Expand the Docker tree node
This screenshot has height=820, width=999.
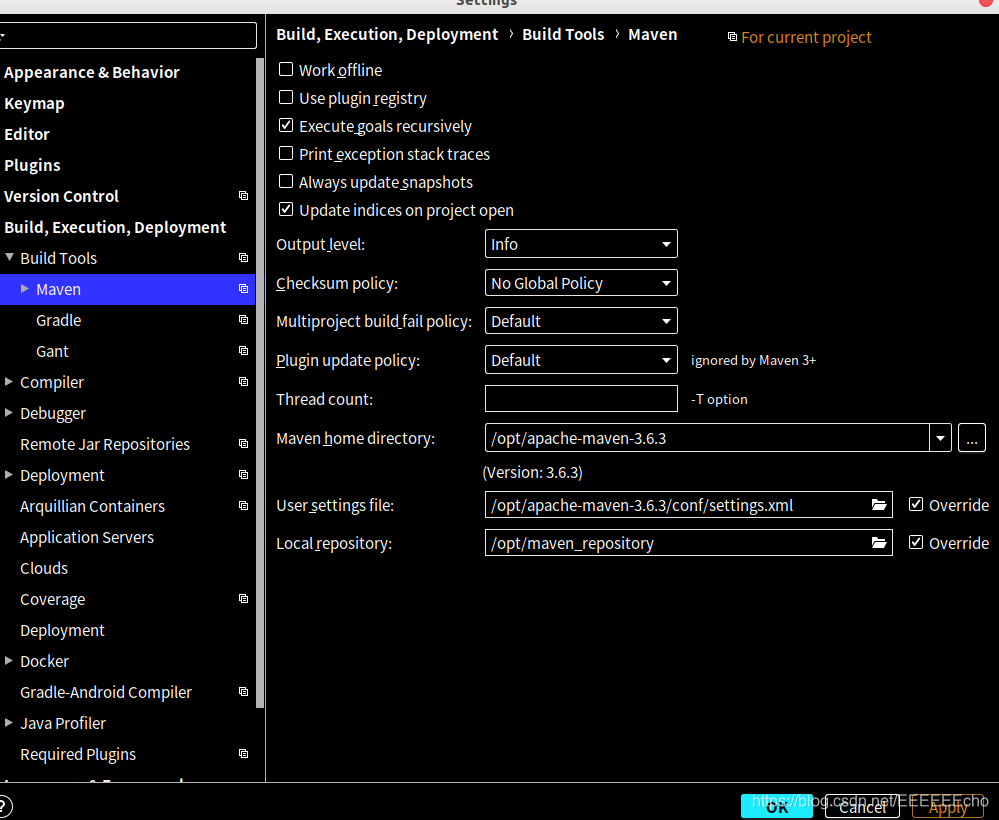click(9, 661)
